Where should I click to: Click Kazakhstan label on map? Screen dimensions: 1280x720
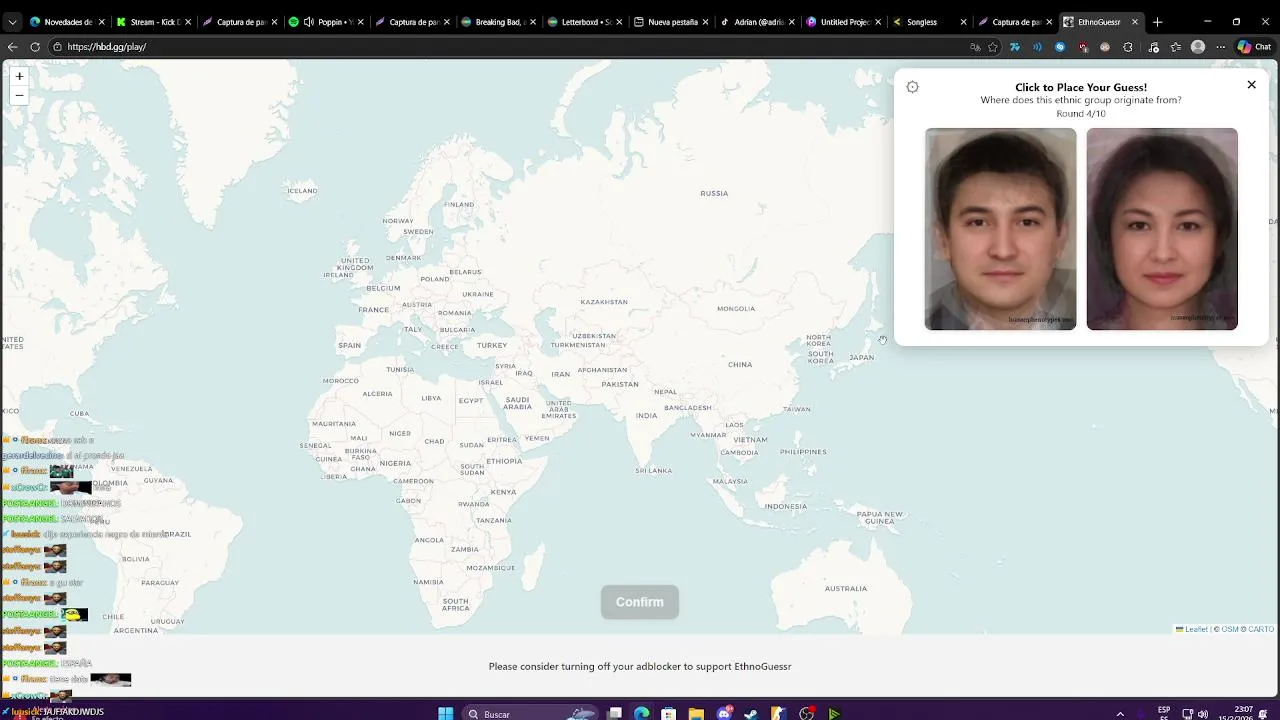tap(604, 302)
